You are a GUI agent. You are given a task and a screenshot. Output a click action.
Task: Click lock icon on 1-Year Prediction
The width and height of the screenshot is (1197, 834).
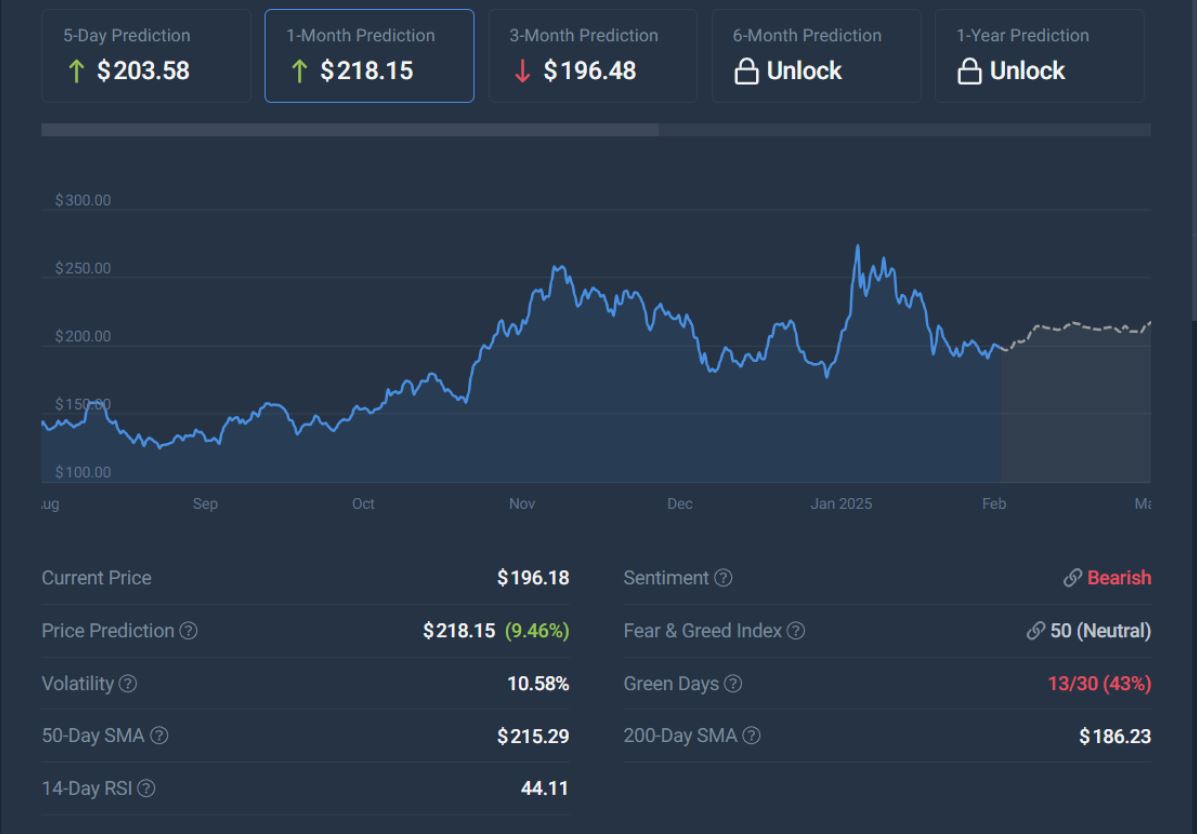click(x=969, y=72)
